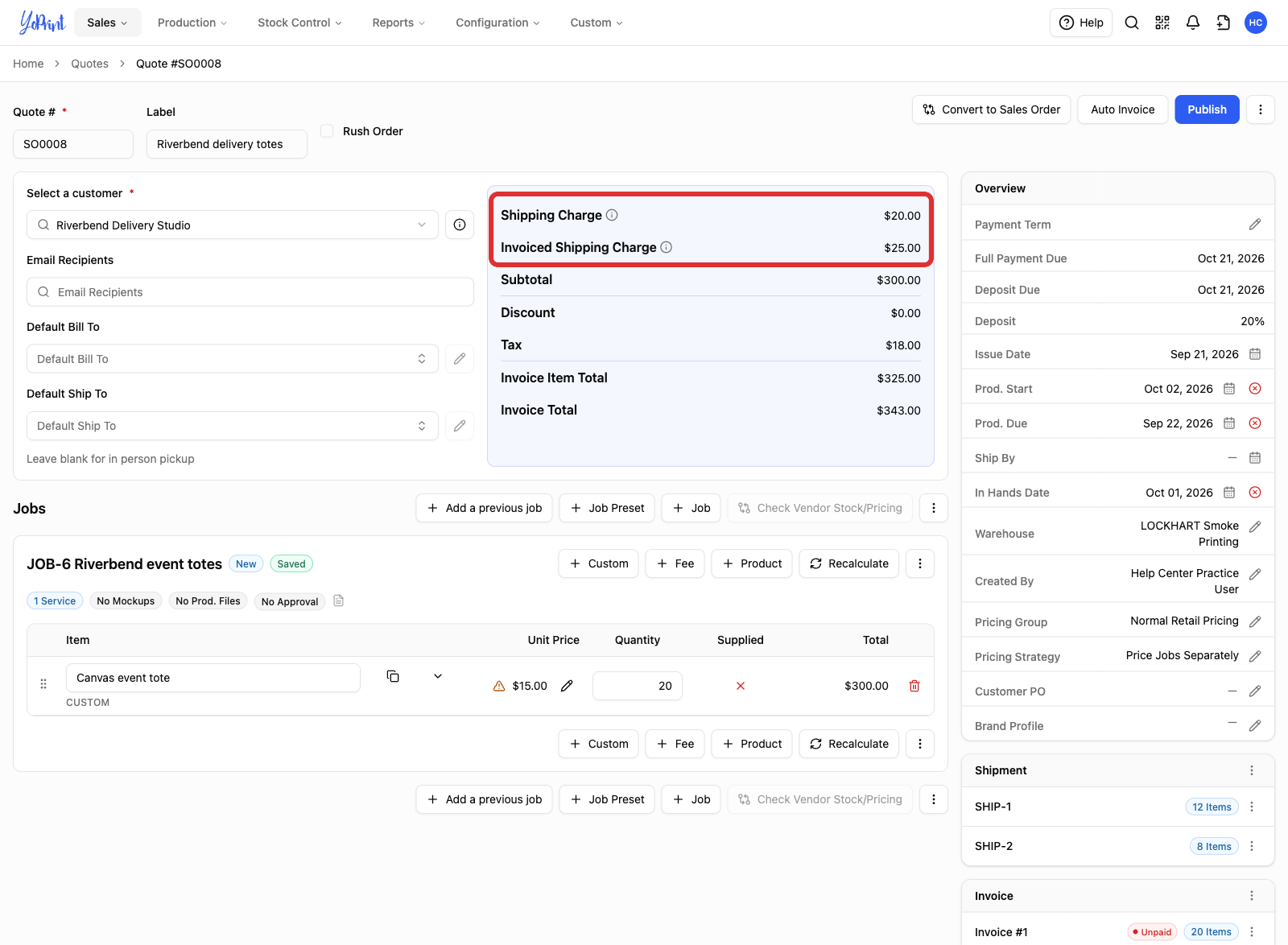
Task: Click the Help button
Action: [x=1081, y=23]
